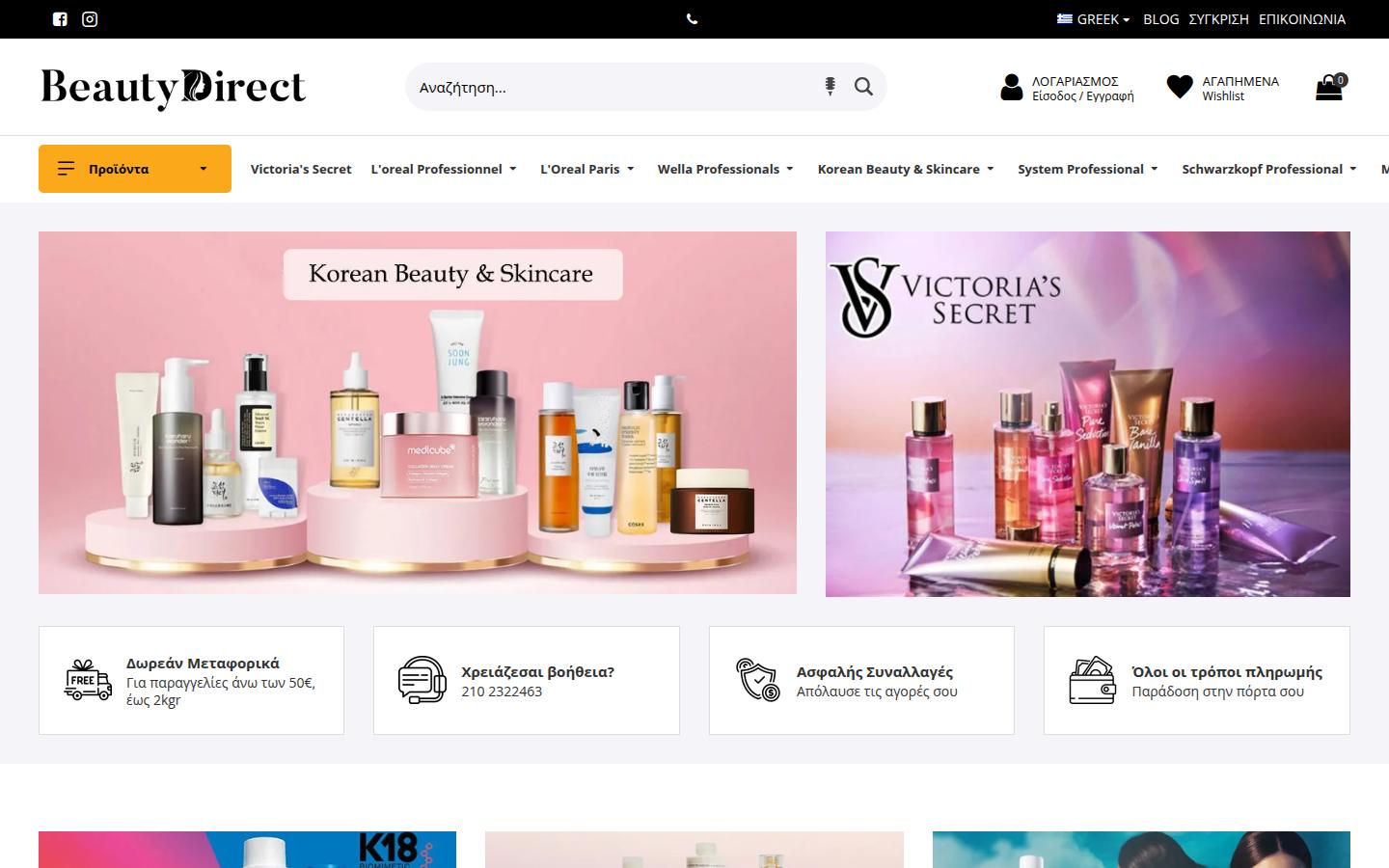1389x868 pixels.
Task: Activate voice search microphone icon
Action: coord(830,87)
